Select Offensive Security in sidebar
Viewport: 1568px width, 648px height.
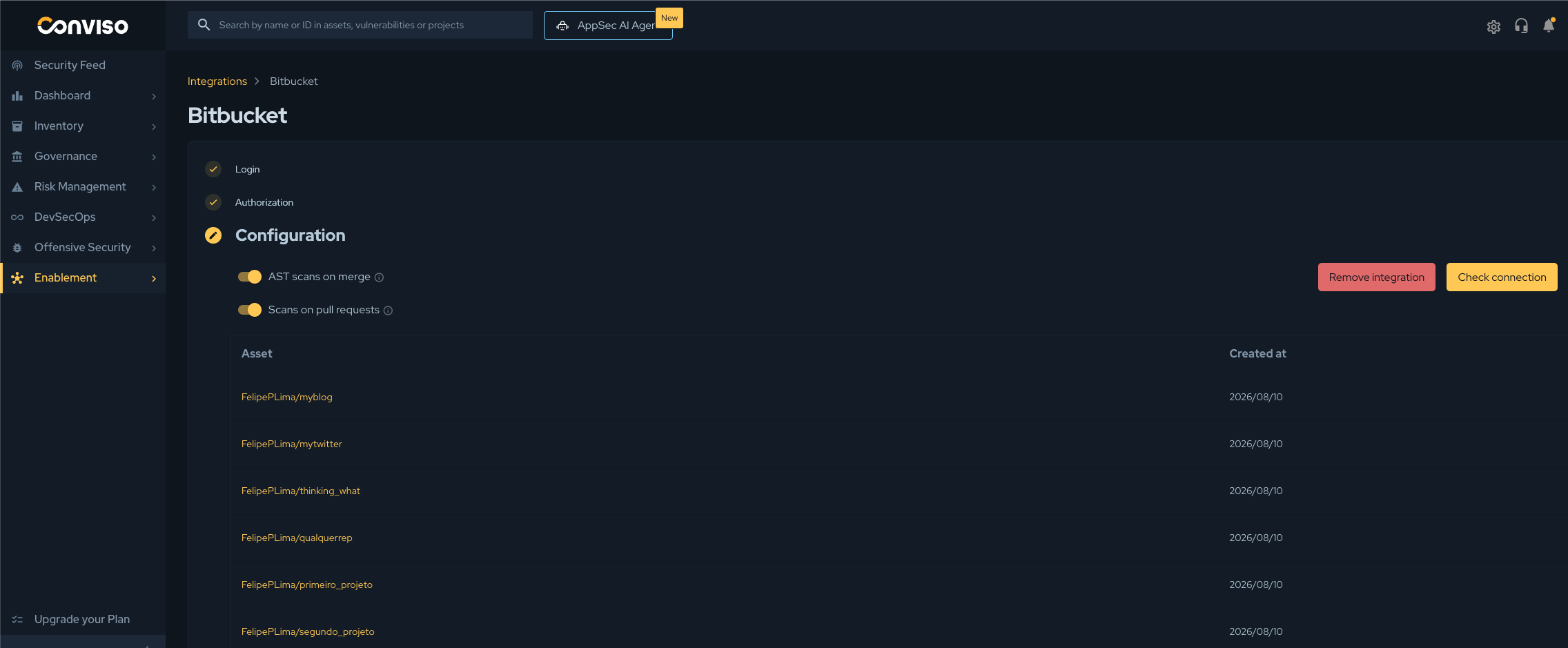tap(83, 247)
